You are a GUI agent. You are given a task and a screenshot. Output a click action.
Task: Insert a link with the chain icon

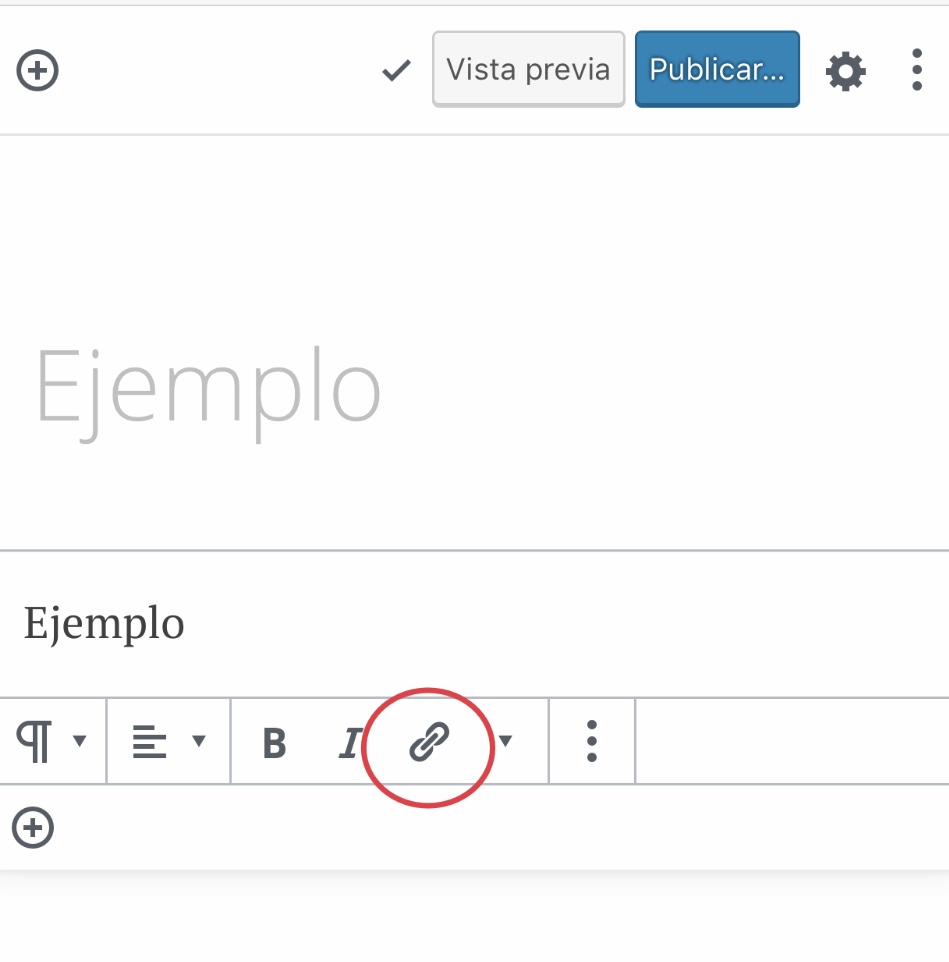point(430,742)
